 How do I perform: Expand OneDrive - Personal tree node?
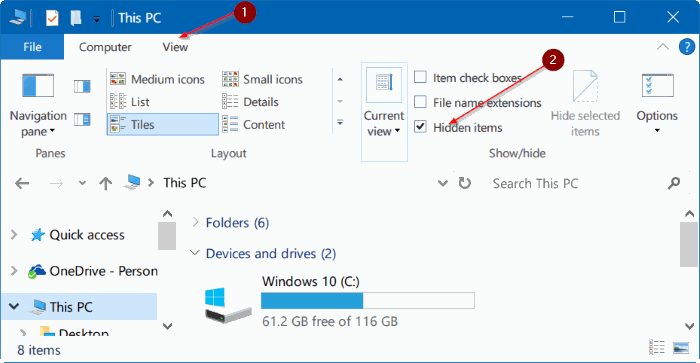coord(14,271)
